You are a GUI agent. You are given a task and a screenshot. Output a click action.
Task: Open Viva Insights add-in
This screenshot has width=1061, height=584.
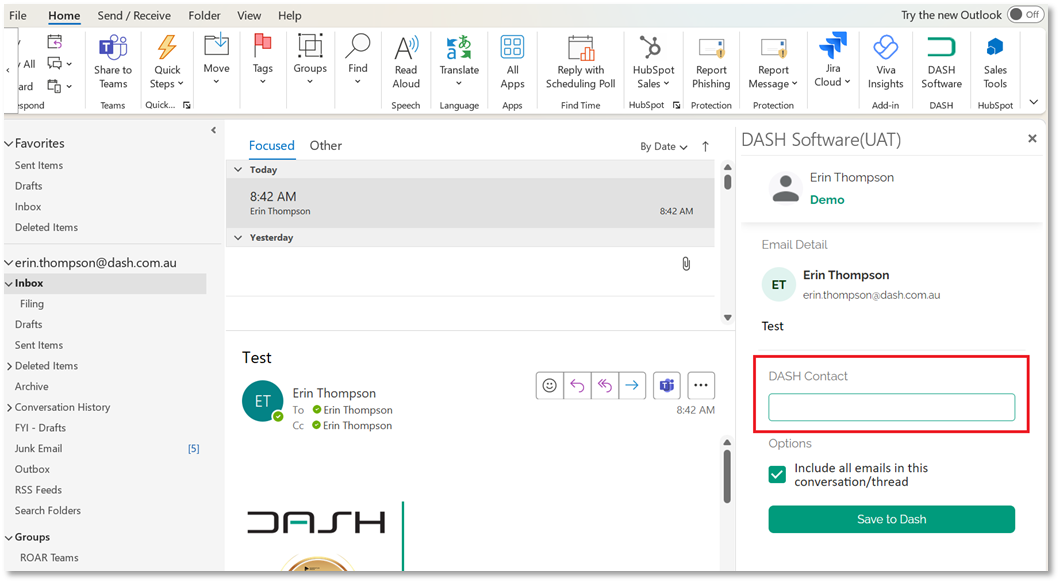click(x=886, y=62)
